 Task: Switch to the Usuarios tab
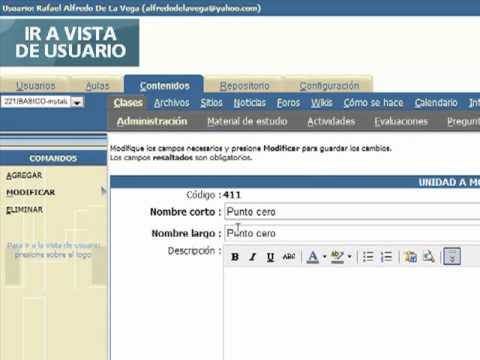(x=36, y=86)
